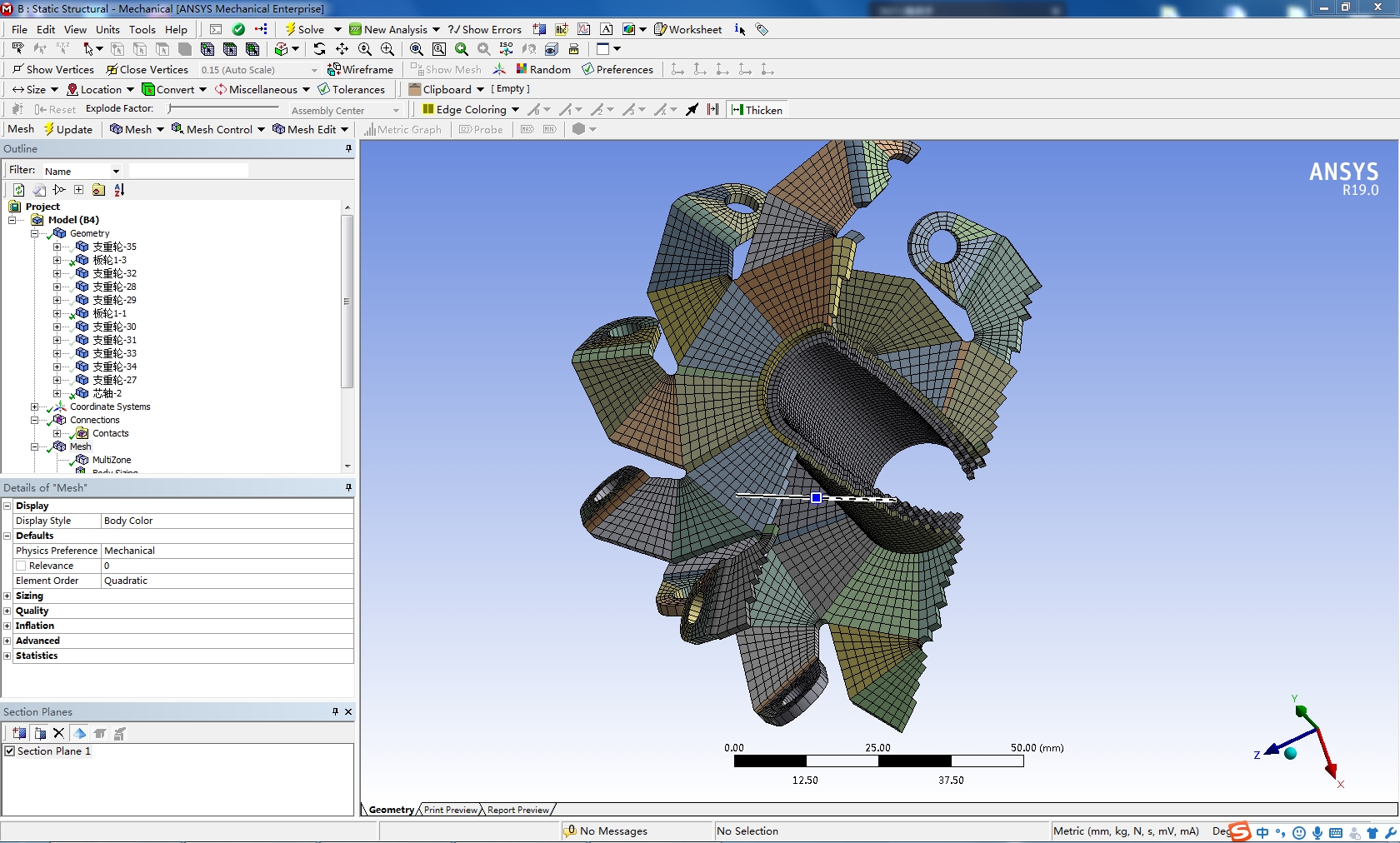The height and width of the screenshot is (843, 1400).
Task: Create a new section plane
Action: pos(18,734)
